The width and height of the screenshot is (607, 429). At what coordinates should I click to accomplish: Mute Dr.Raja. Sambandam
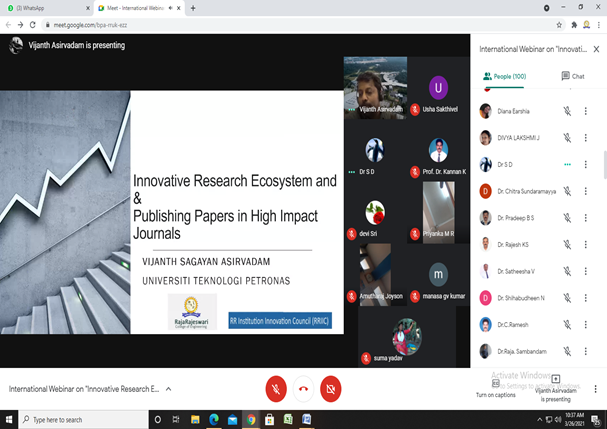567,352
